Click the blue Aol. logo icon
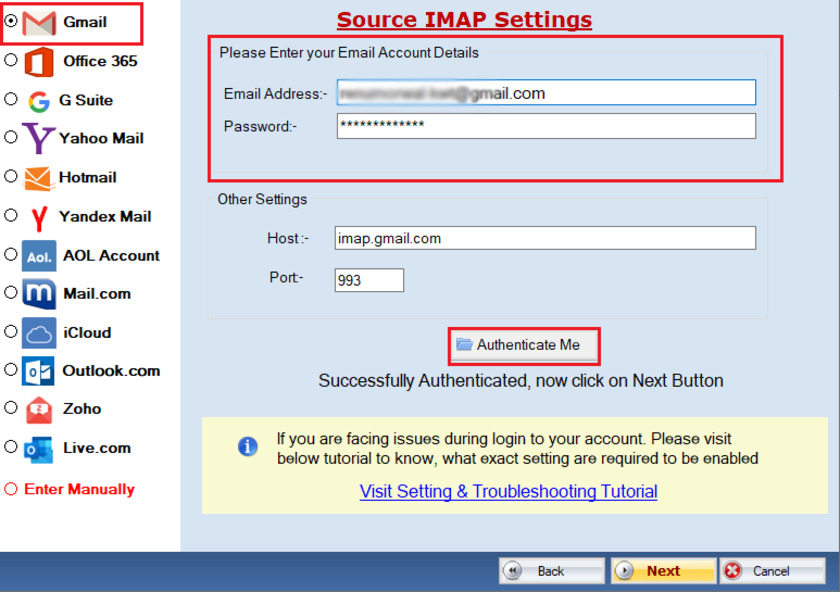Screen dimensions: 840x592 (x=39, y=256)
